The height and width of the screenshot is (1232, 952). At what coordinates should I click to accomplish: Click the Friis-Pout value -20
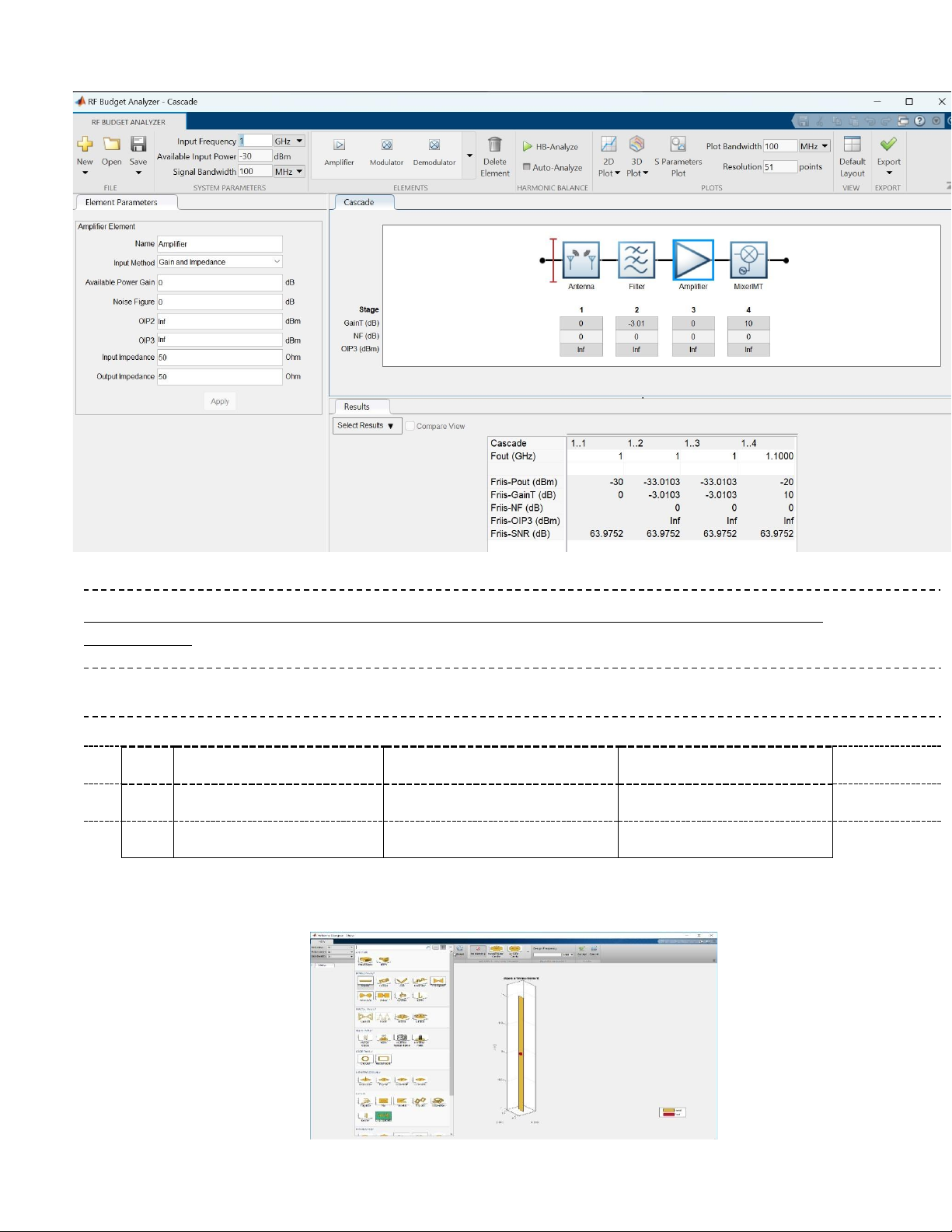pyautogui.click(x=787, y=482)
